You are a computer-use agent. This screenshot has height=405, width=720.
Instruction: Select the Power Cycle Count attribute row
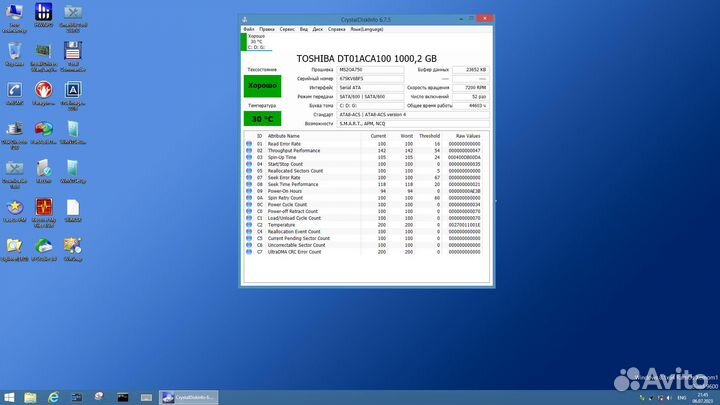pyautogui.click(x=364, y=205)
